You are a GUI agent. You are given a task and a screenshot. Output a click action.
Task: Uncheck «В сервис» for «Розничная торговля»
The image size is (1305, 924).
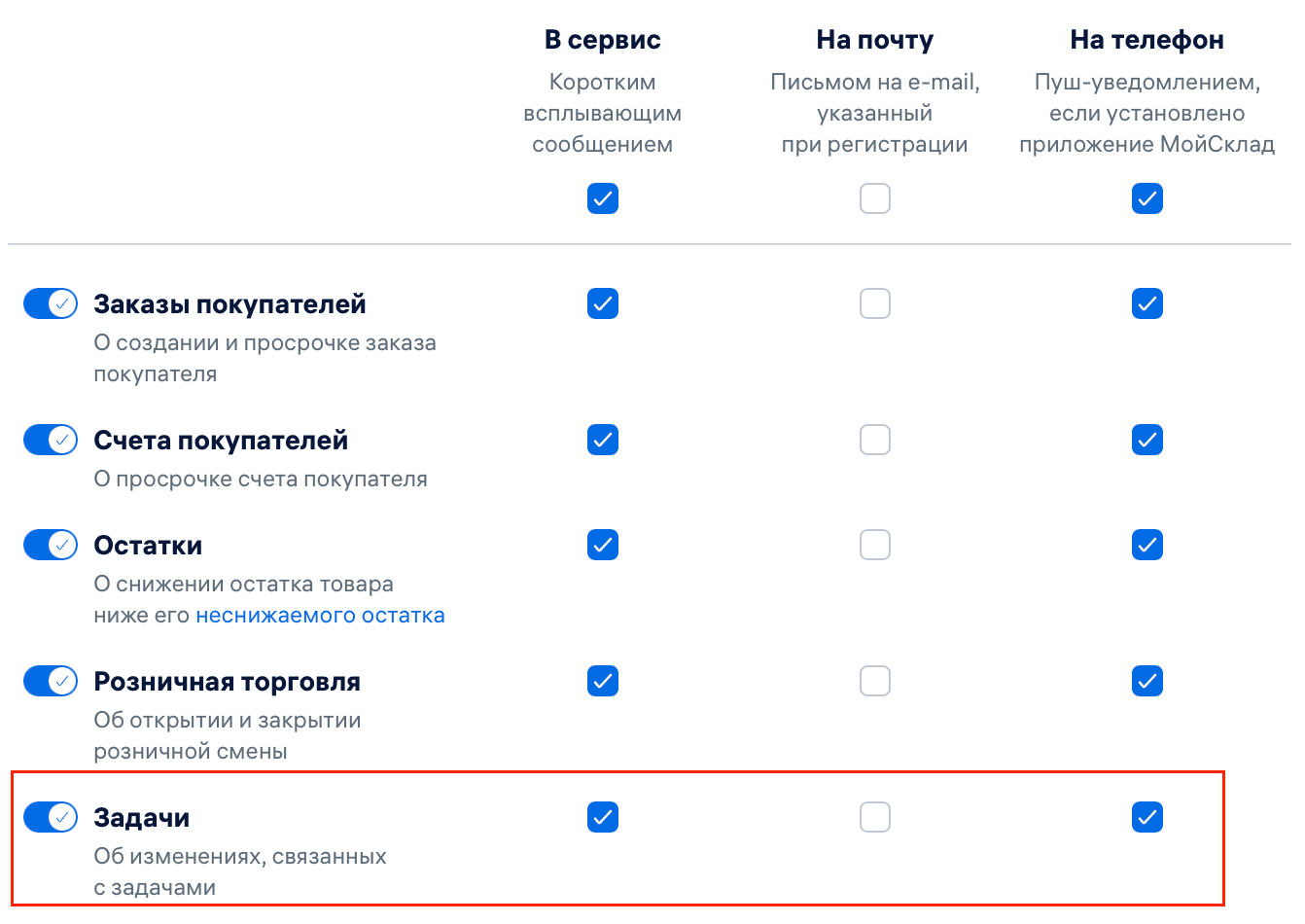coord(603,681)
